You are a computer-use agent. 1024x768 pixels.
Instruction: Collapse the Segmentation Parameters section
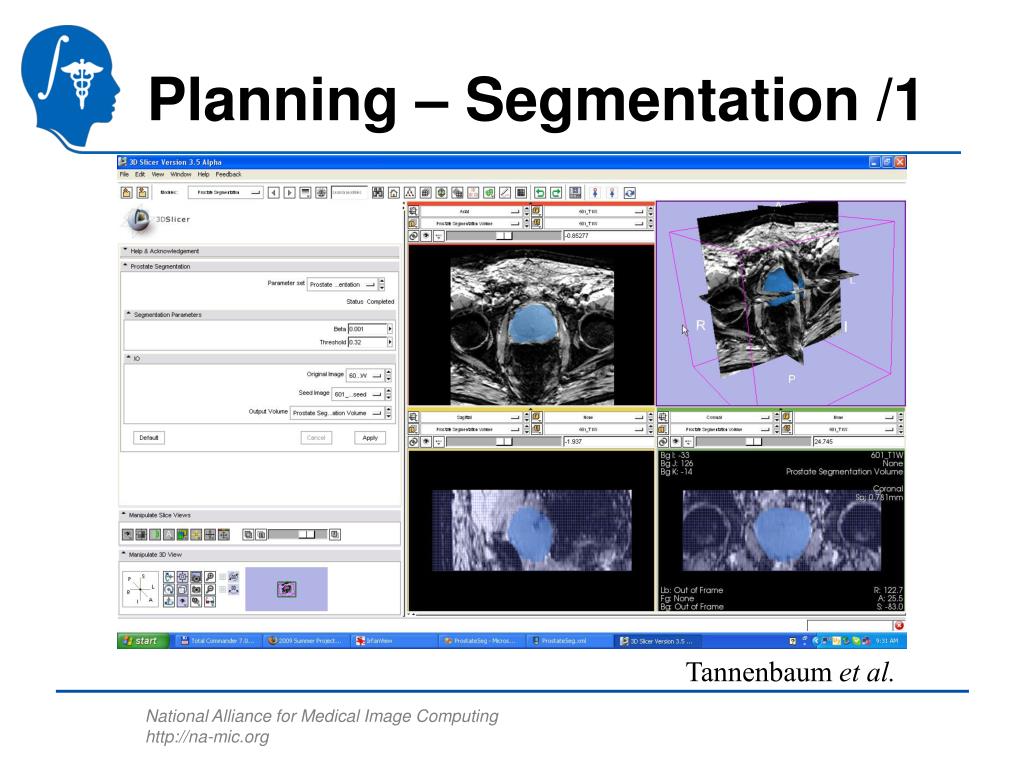129,314
